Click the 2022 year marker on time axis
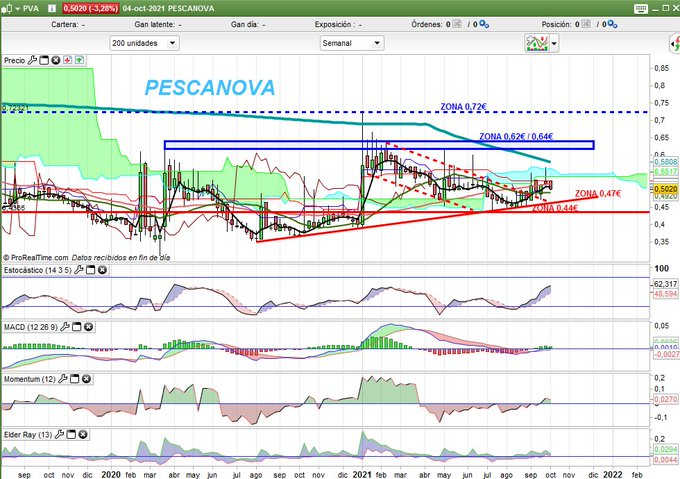The width and height of the screenshot is (680, 479). (613, 474)
